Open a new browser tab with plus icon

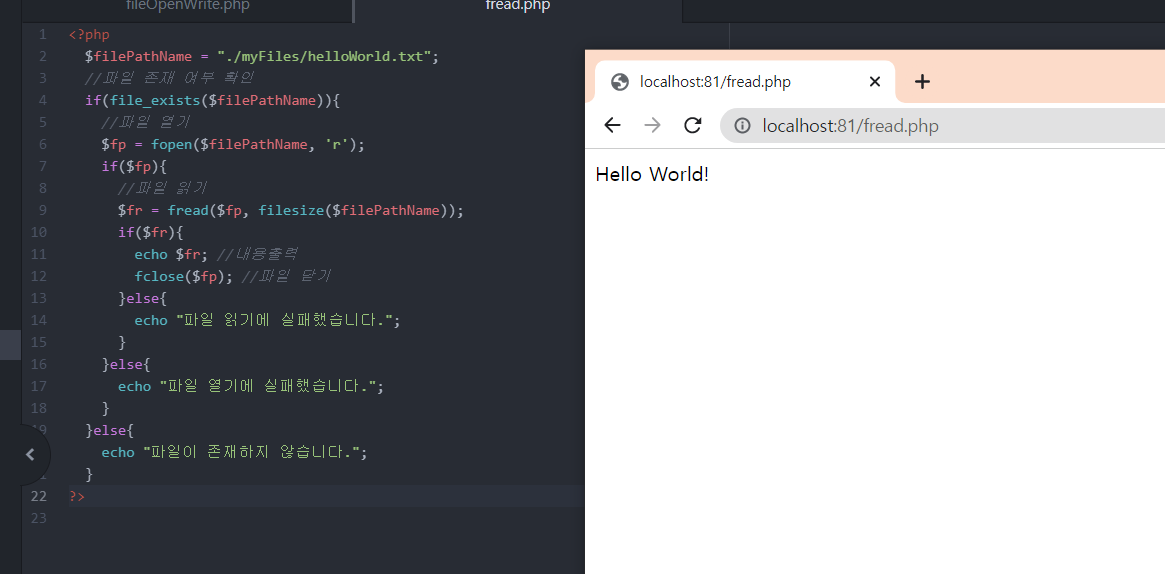tap(922, 82)
